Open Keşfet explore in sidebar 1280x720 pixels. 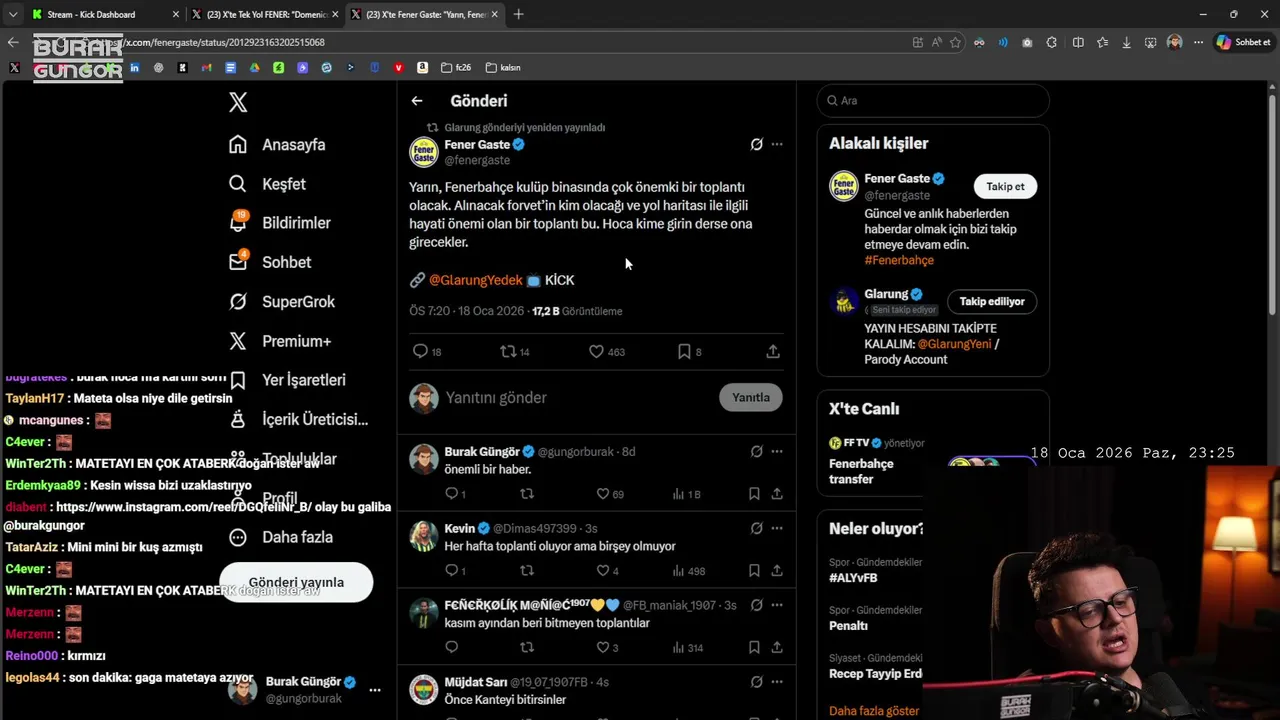[x=267, y=184]
